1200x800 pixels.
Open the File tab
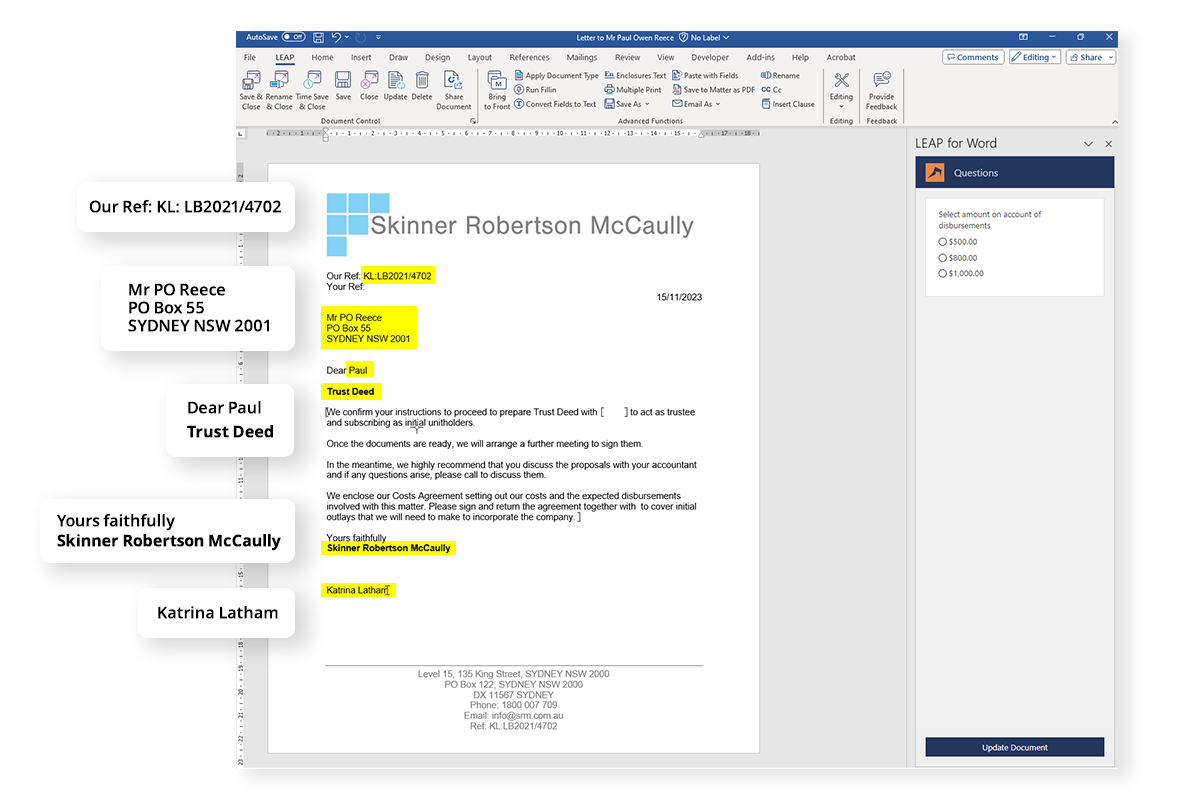point(250,58)
